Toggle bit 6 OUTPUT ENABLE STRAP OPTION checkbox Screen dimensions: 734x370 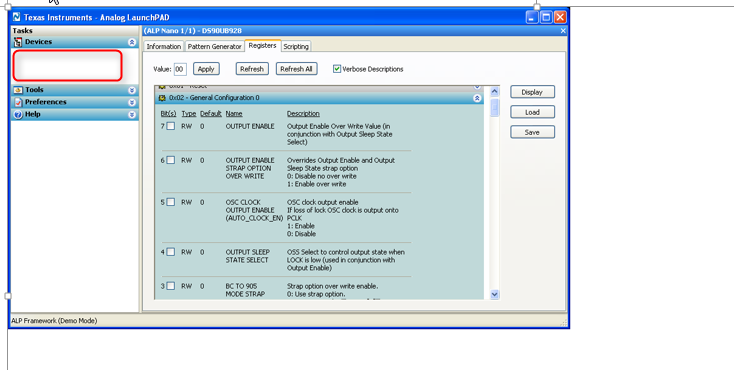pos(171,160)
